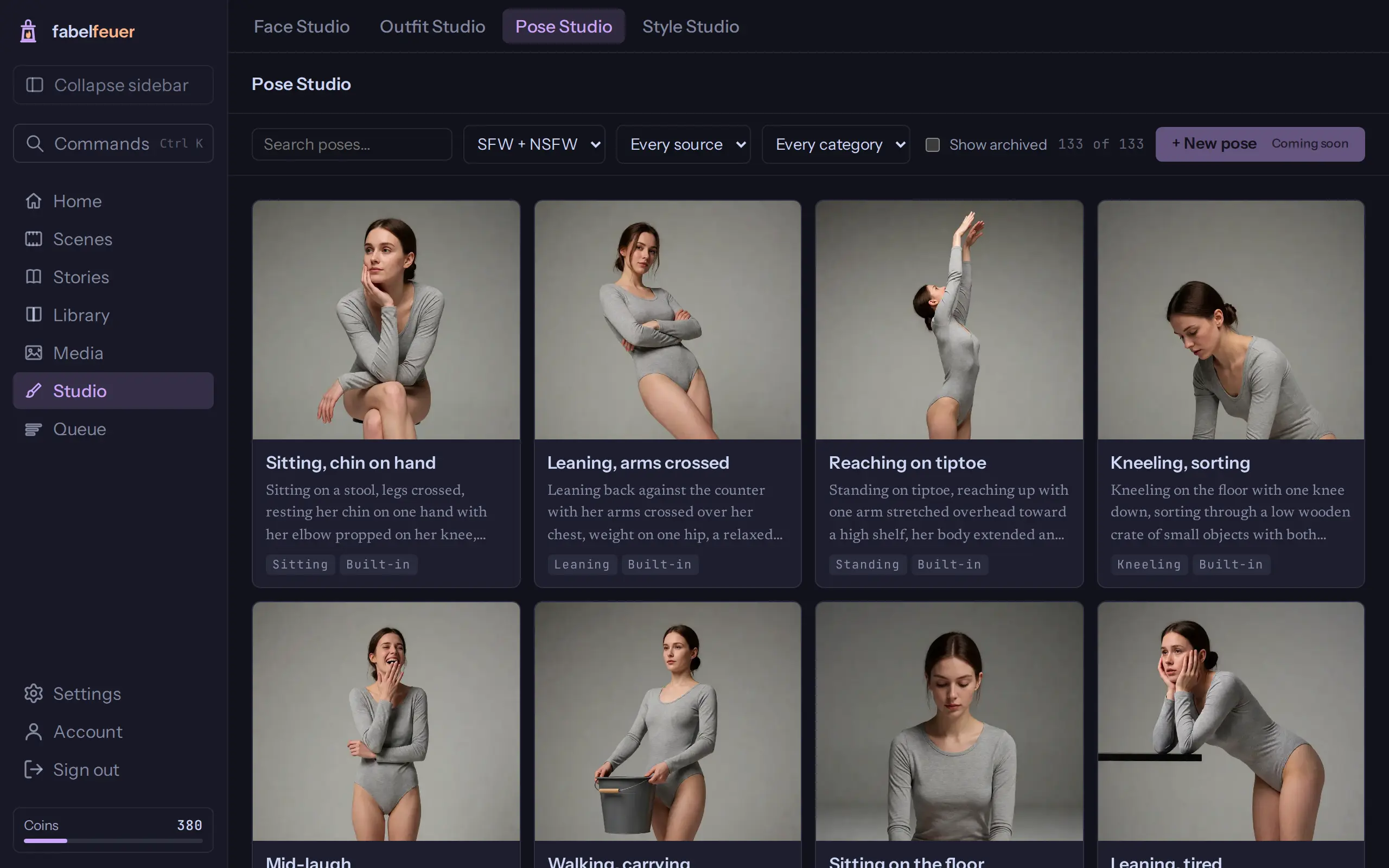Click the Reaching on tiptoe title
The width and height of the screenshot is (1389, 868).
tap(907, 463)
